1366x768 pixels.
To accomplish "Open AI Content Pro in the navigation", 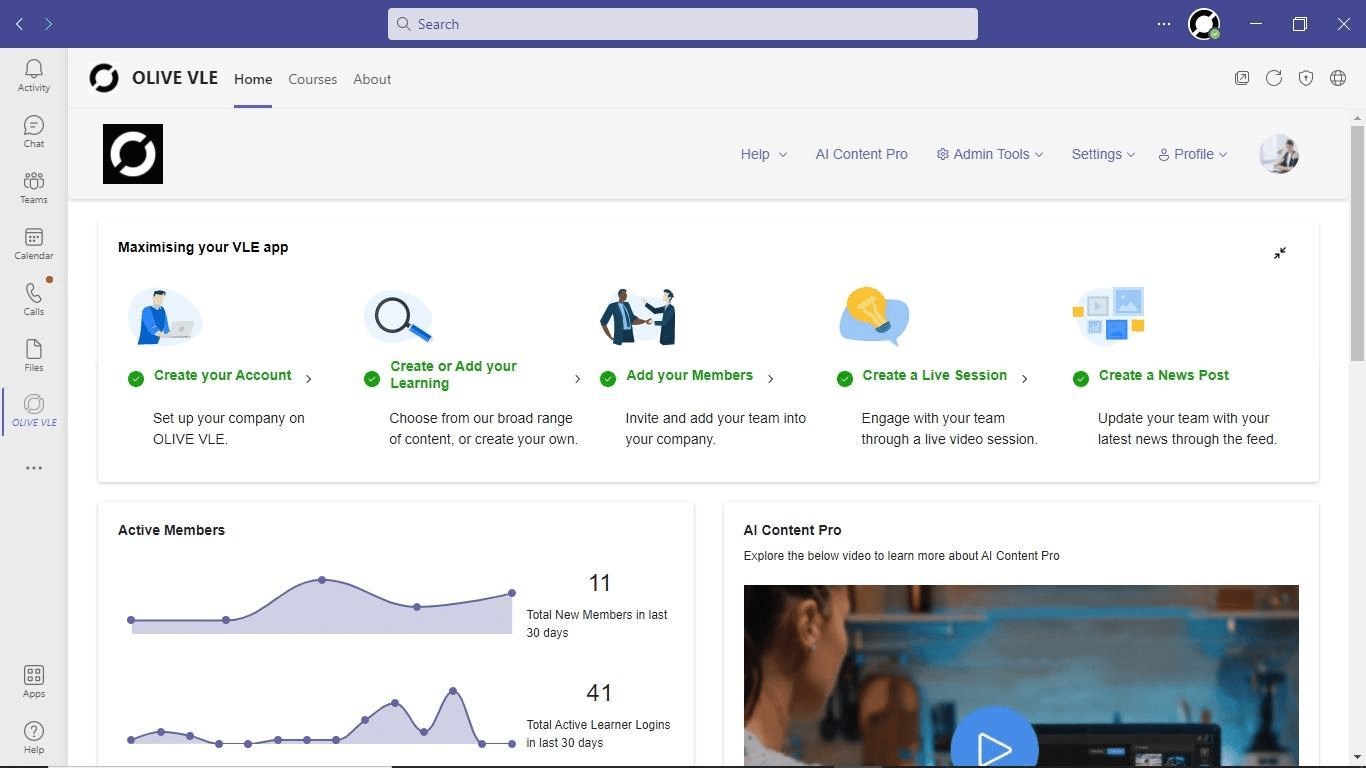I will click(861, 154).
